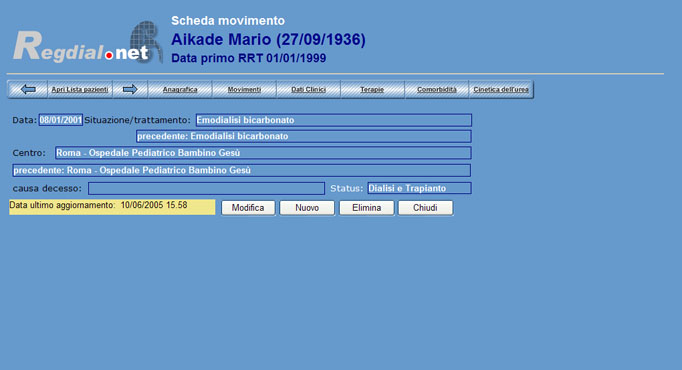Image resolution: width=682 pixels, height=370 pixels.
Task: Open the Cinetica dell'urea section
Action: (501, 89)
